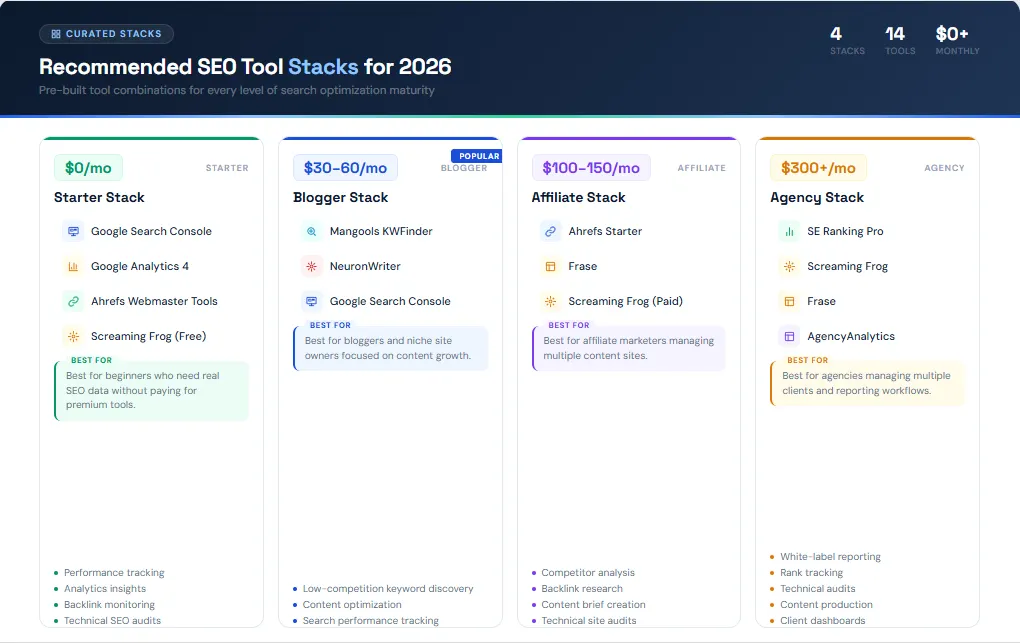The width and height of the screenshot is (1020, 643).
Task: Click the Ahrefs Starter link icon
Action: (x=550, y=231)
